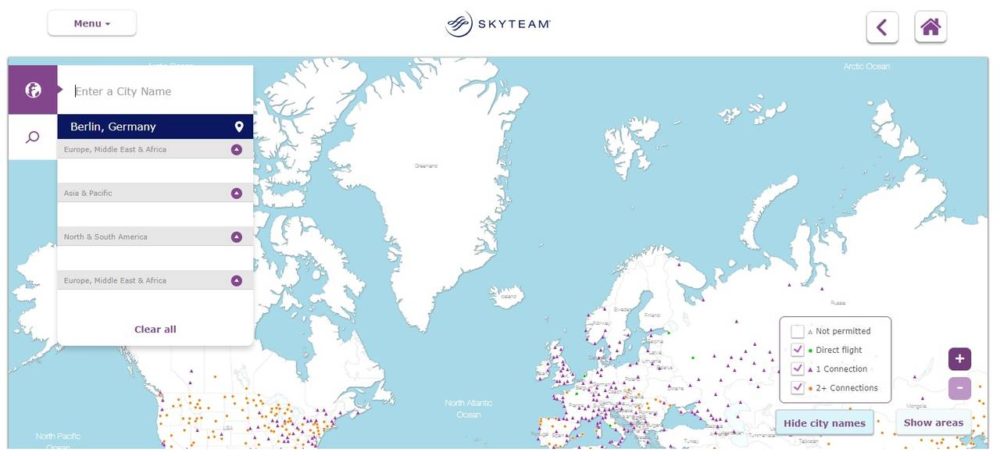Click the Mongolia label on map
The image size is (1000, 456).
pos(916,406)
